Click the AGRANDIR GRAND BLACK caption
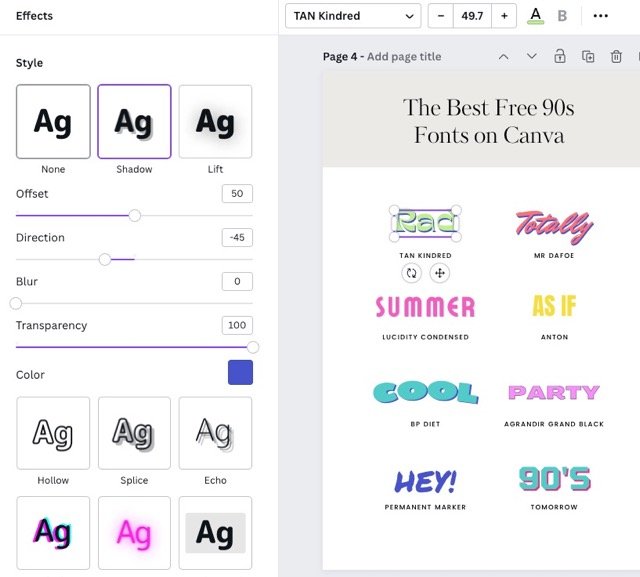 point(554,424)
